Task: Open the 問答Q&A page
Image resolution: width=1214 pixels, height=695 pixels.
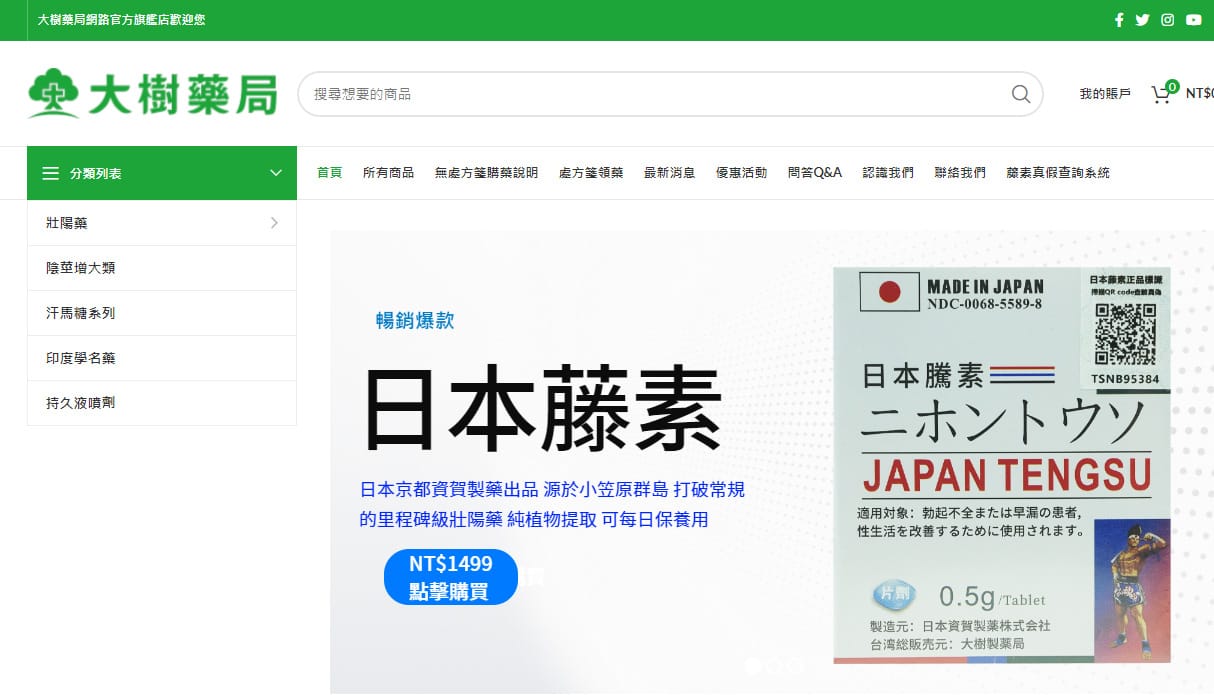Action: 814,173
